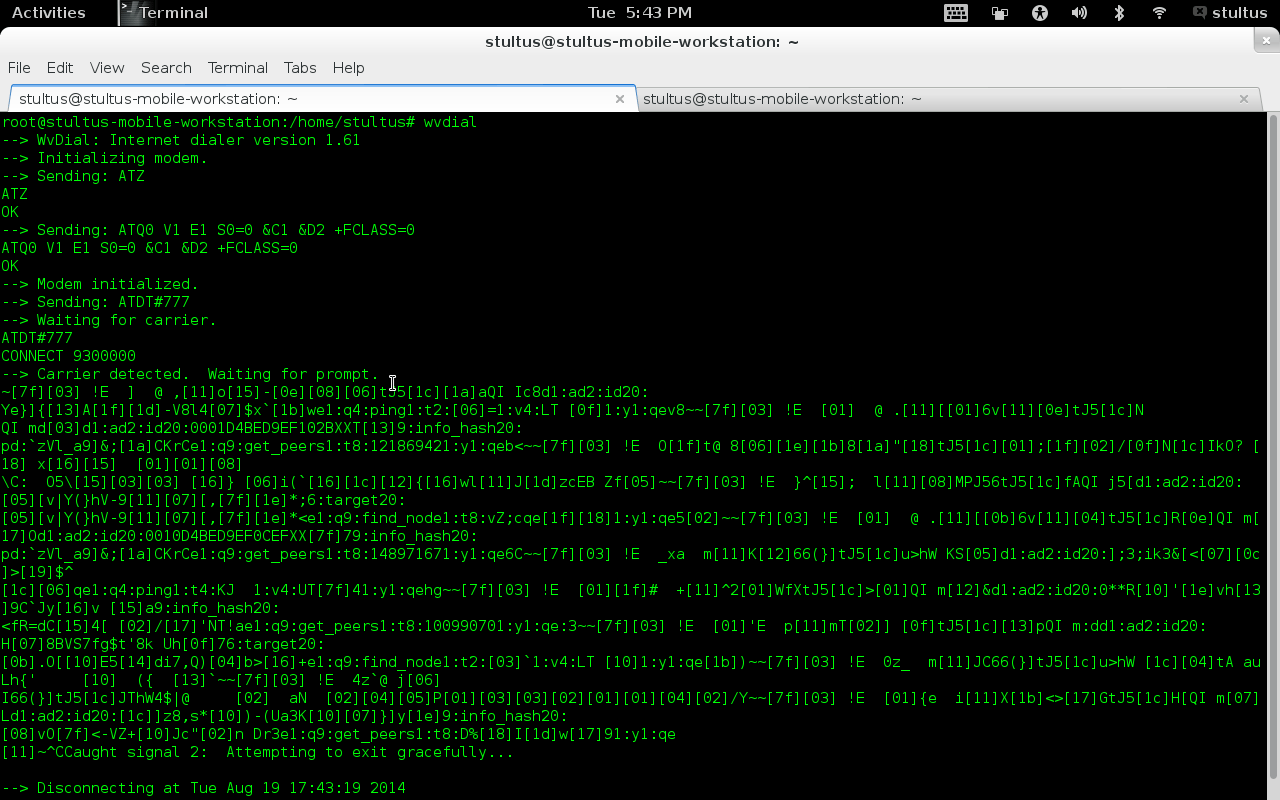Click the line 'CONNECT 9300000'
The image size is (1280, 800).
68,356
